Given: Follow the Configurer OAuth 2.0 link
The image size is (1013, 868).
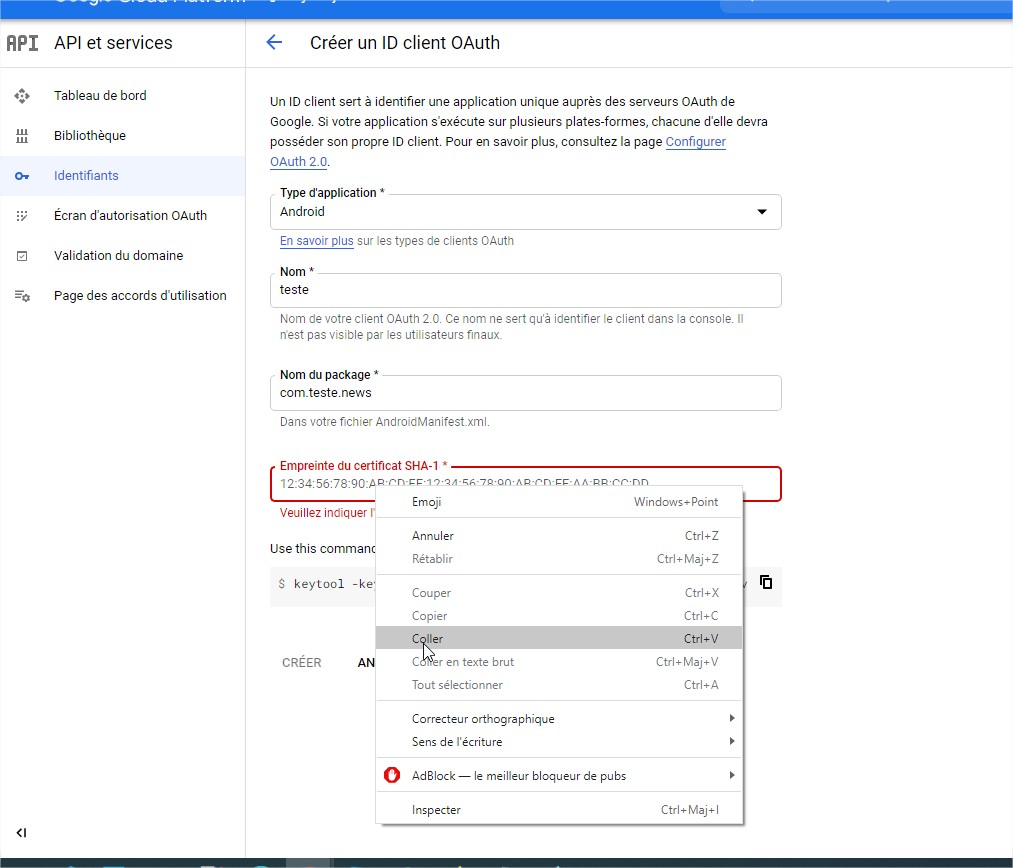Looking at the screenshot, I should pyautogui.click(x=695, y=141).
